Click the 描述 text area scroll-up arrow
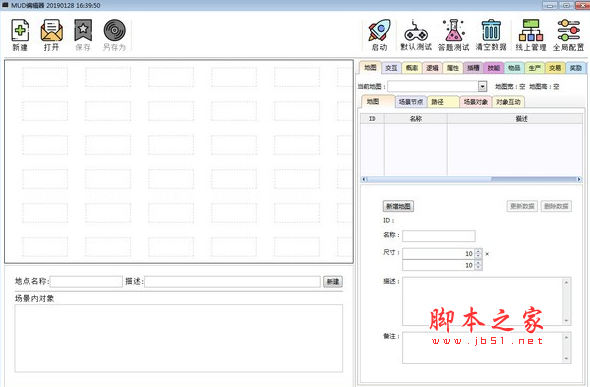Viewport: 590px width, 387px height. click(566, 282)
